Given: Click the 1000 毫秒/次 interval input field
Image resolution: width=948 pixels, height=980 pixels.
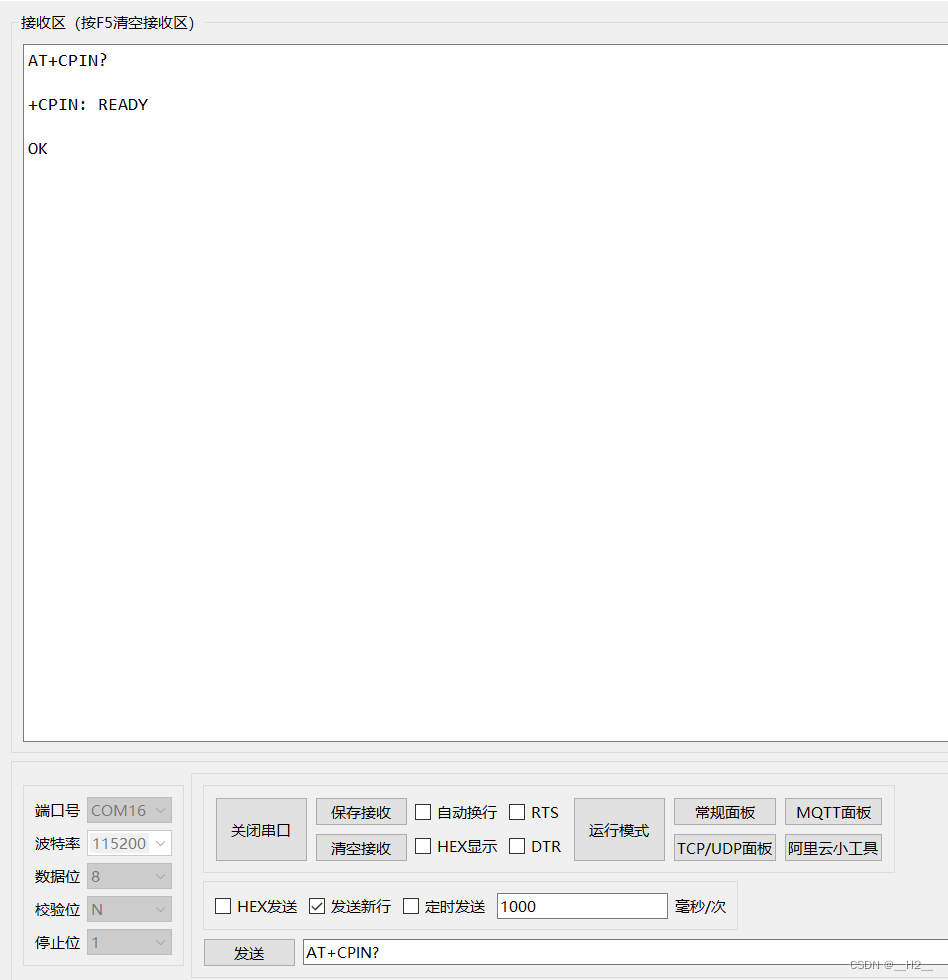Looking at the screenshot, I should click(582, 906).
